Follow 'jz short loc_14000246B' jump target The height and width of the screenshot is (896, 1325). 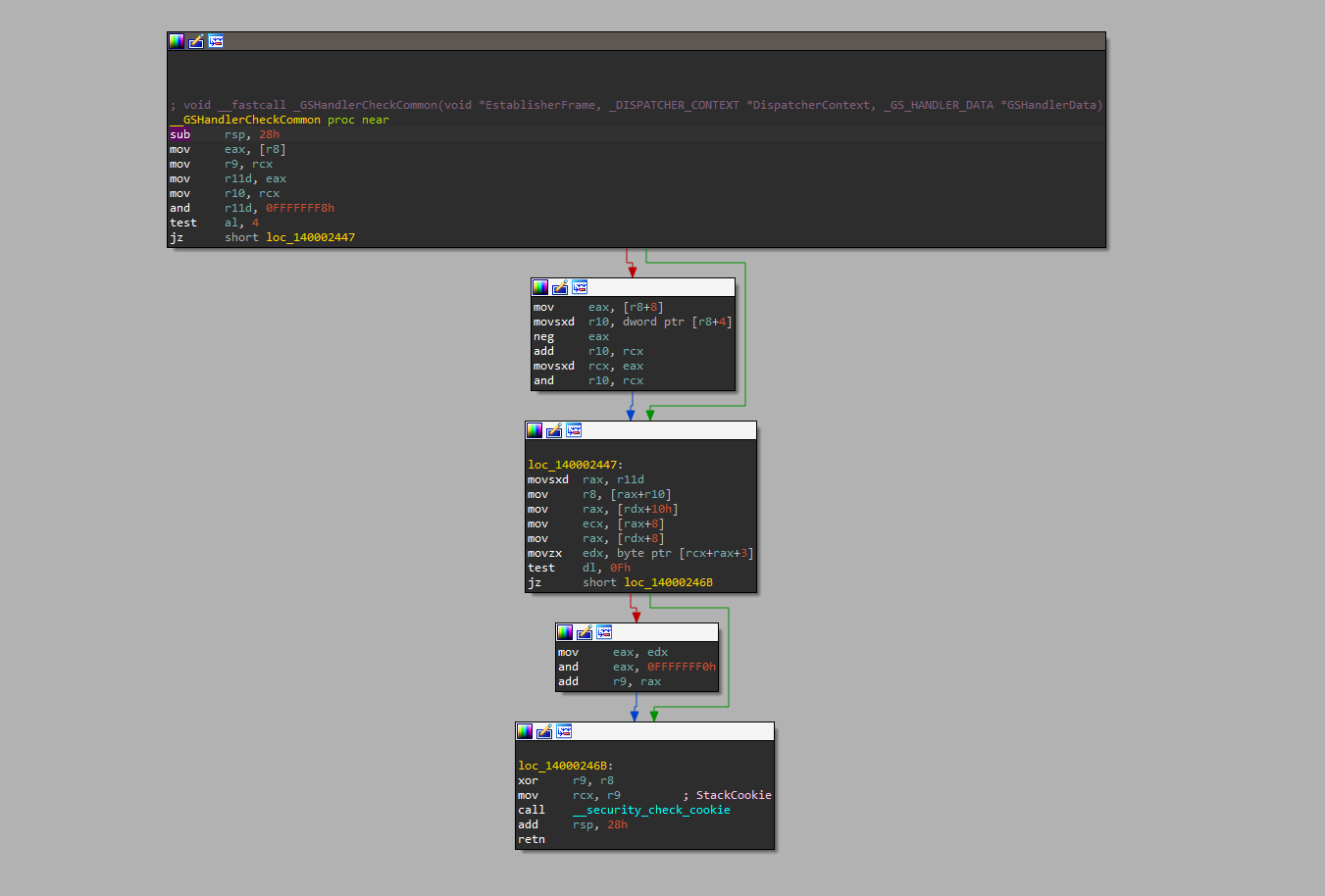coord(668,582)
